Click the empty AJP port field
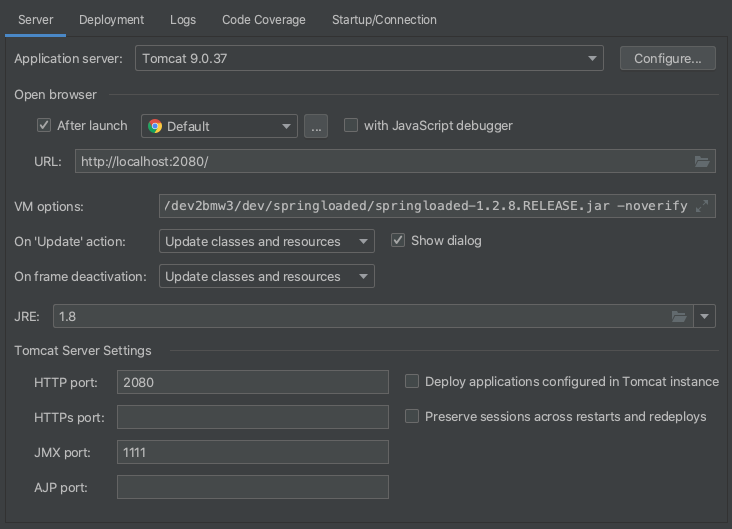732x529 pixels. point(253,487)
